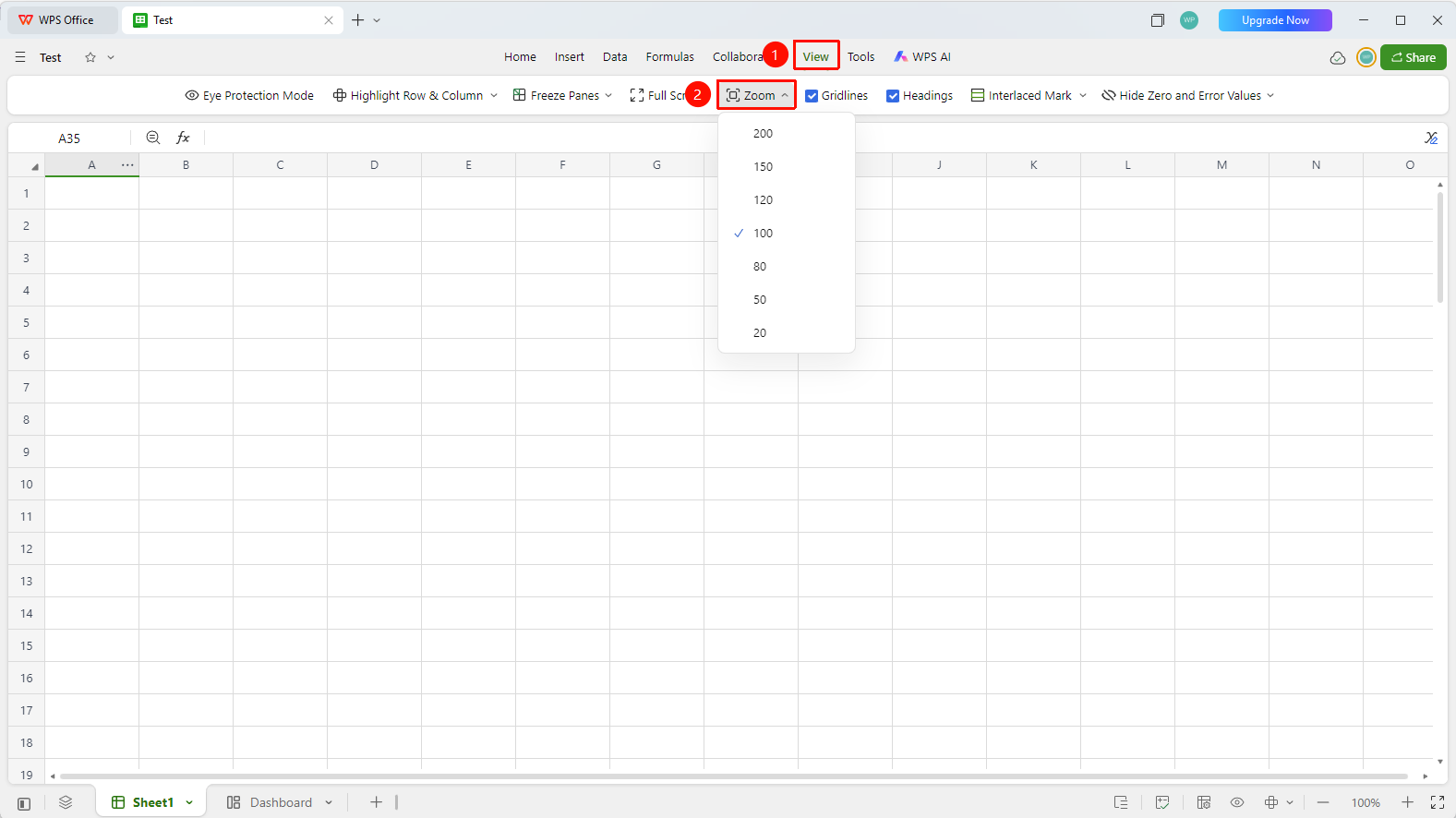
Task: Toggle eye protection icon in status bar
Action: (x=1237, y=802)
